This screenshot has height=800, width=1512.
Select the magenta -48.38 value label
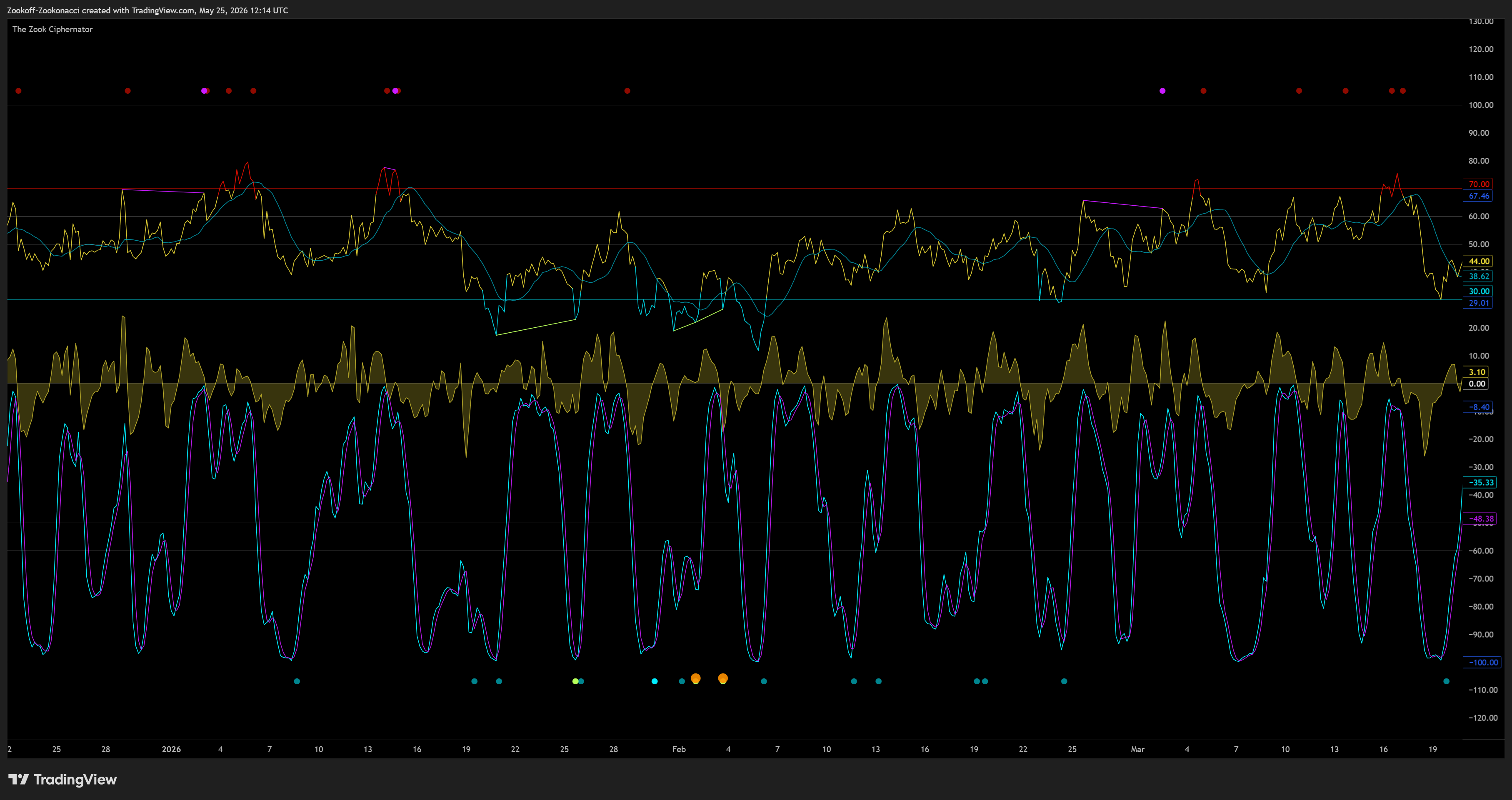coord(1480,518)
